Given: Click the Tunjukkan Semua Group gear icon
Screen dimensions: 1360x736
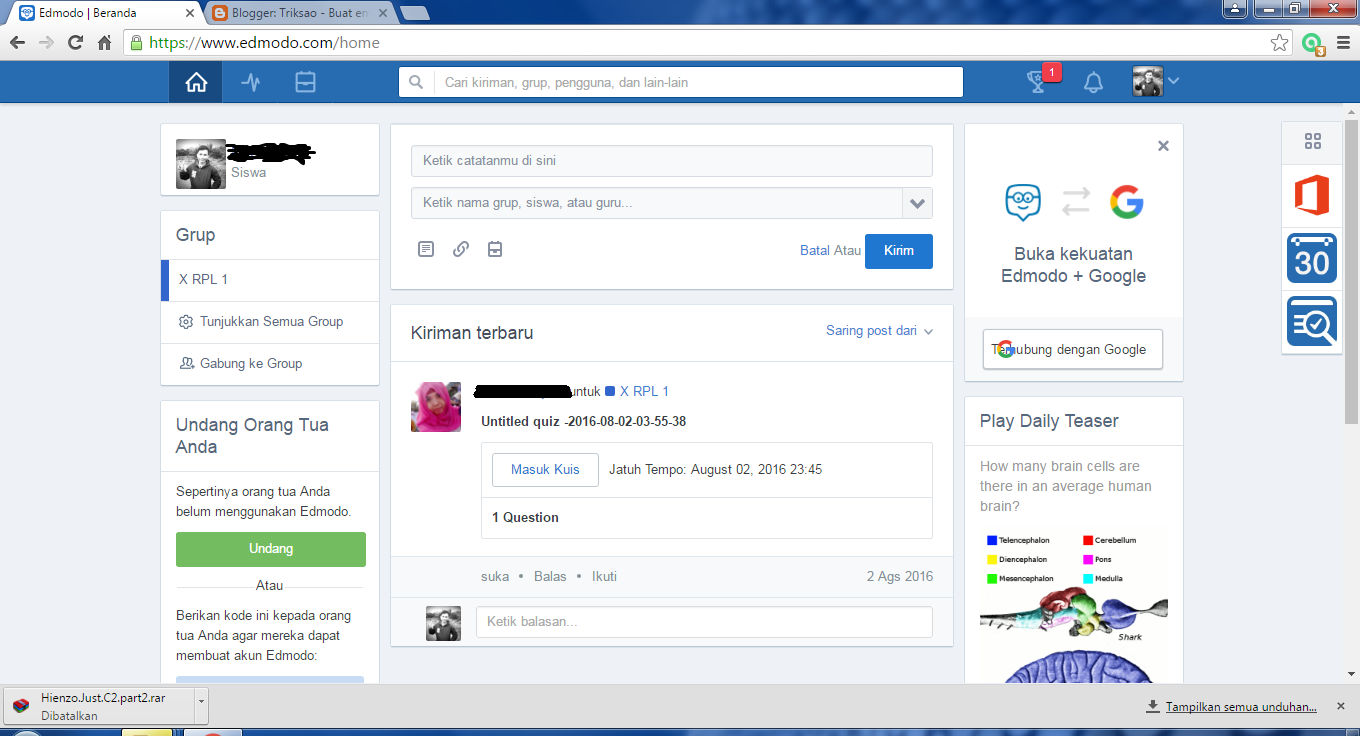Looking at the screenshot, I should coord(186,322).
